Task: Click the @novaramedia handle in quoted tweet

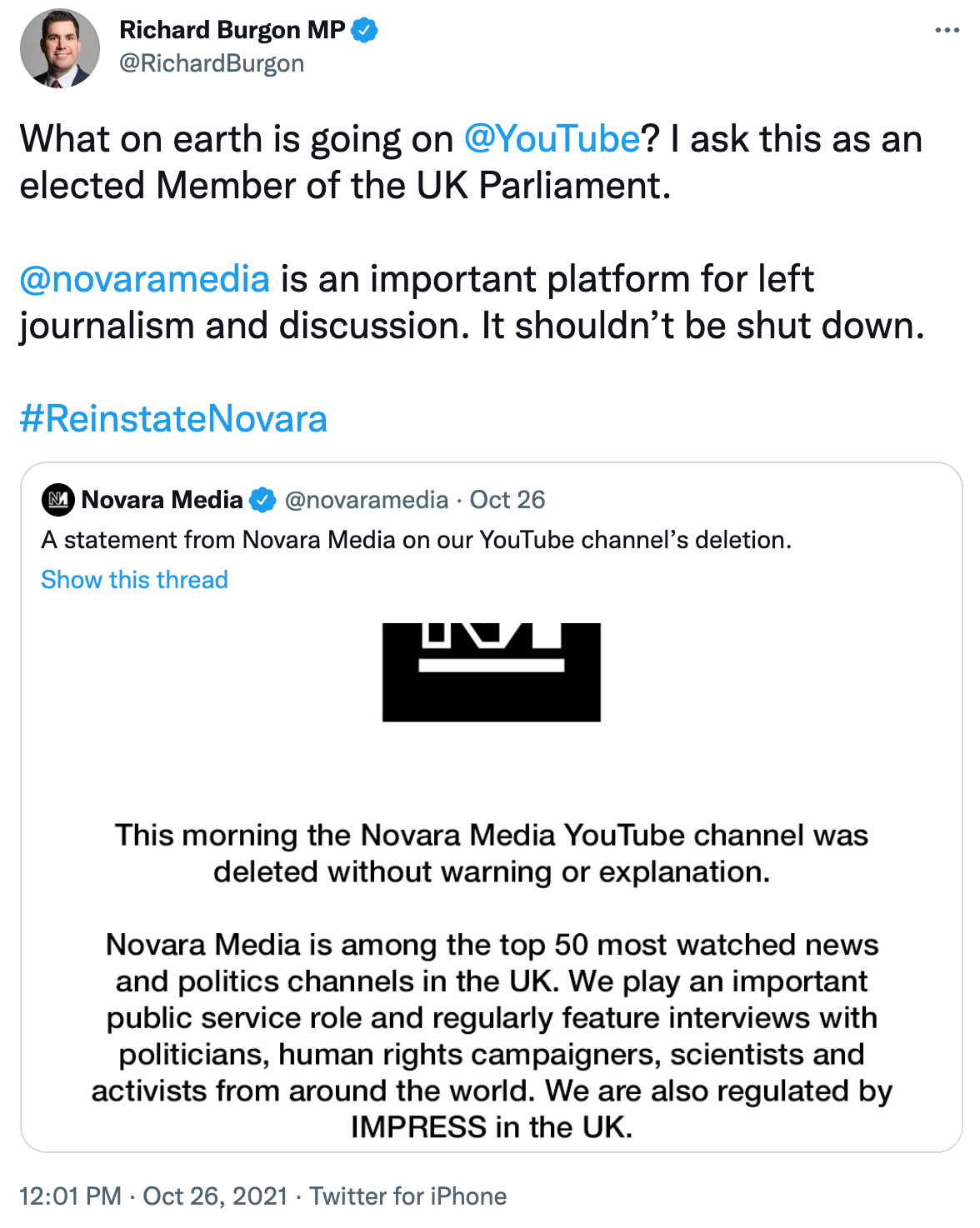Action: coord(367,500)
